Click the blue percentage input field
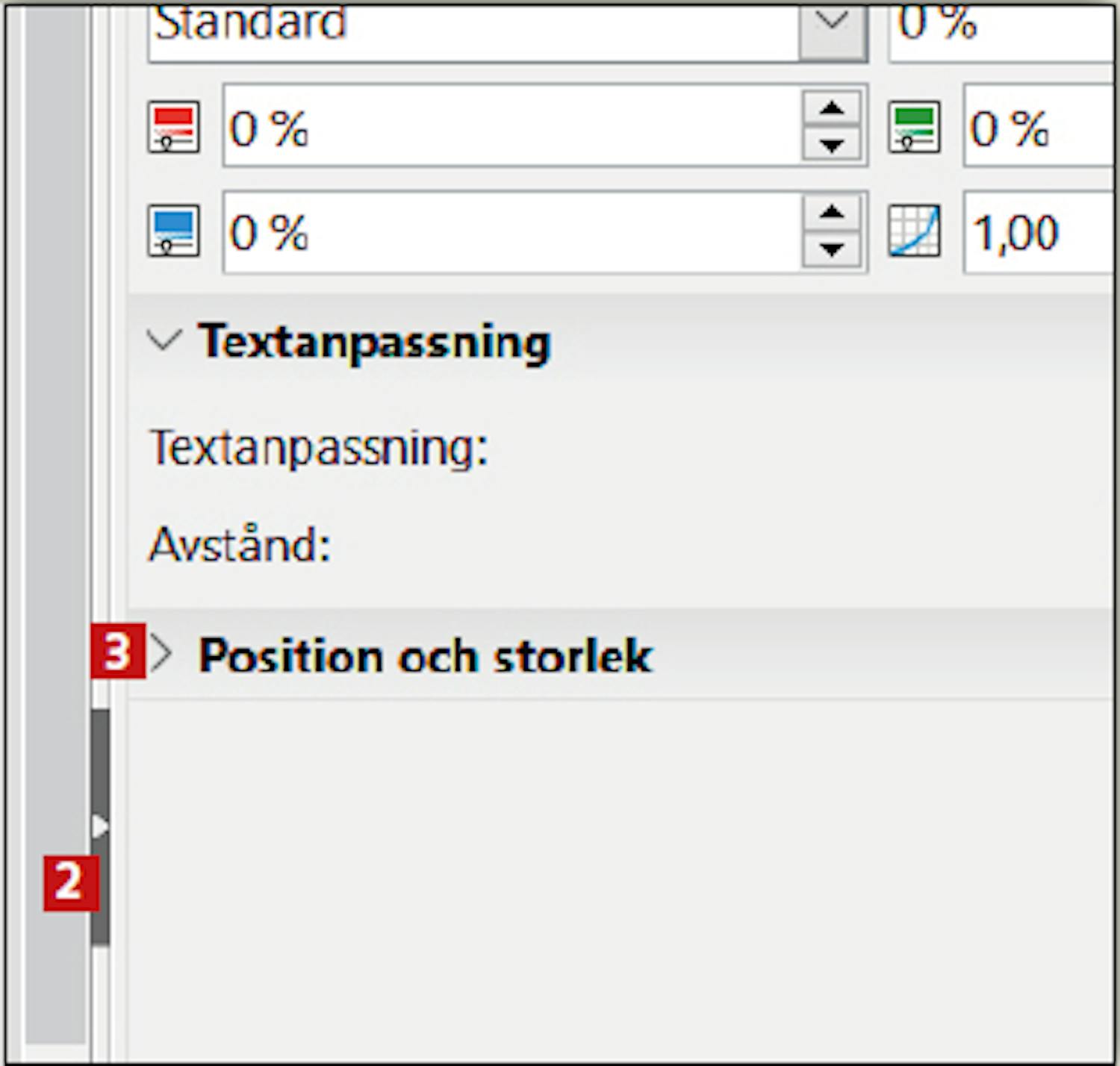The width and height of the screenshot is (1120, 1066). 508,232
